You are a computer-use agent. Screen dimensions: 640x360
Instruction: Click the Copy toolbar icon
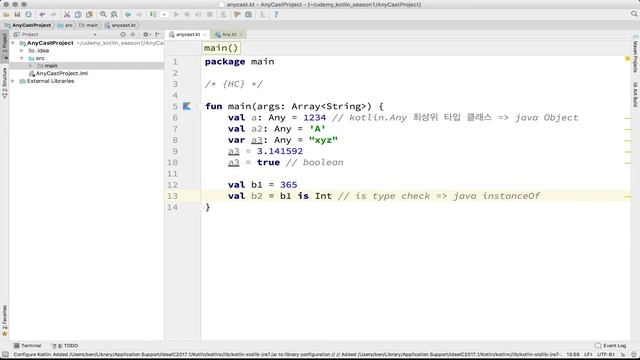[78, 15]
